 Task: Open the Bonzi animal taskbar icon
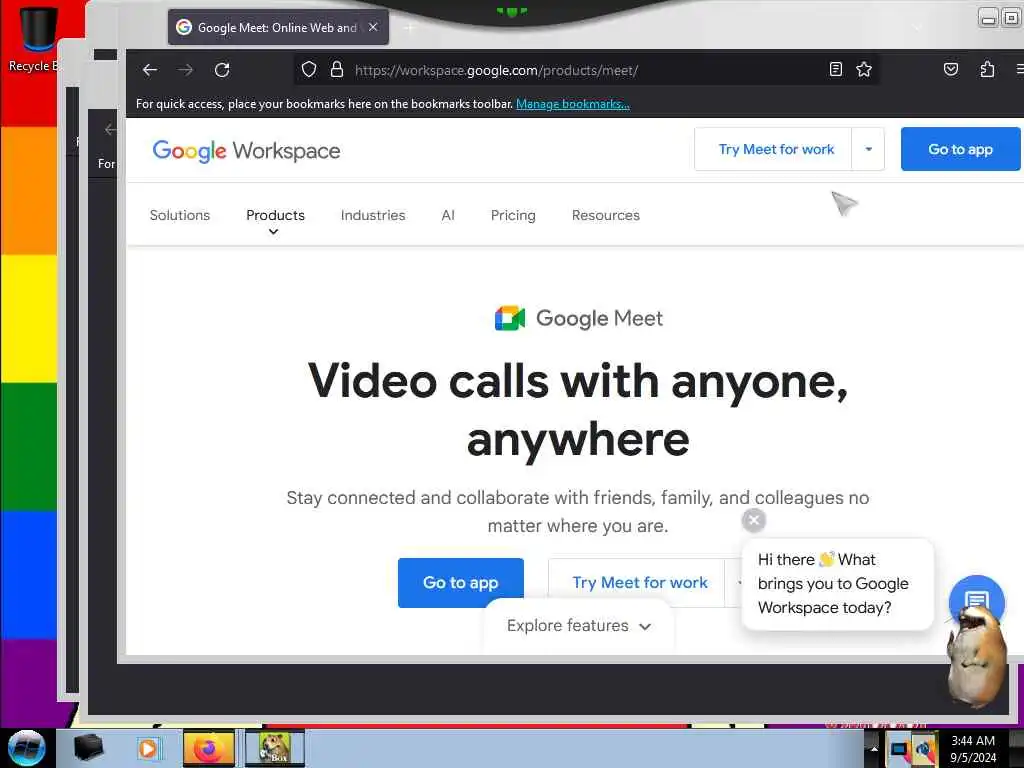click(x=275, y=748)
